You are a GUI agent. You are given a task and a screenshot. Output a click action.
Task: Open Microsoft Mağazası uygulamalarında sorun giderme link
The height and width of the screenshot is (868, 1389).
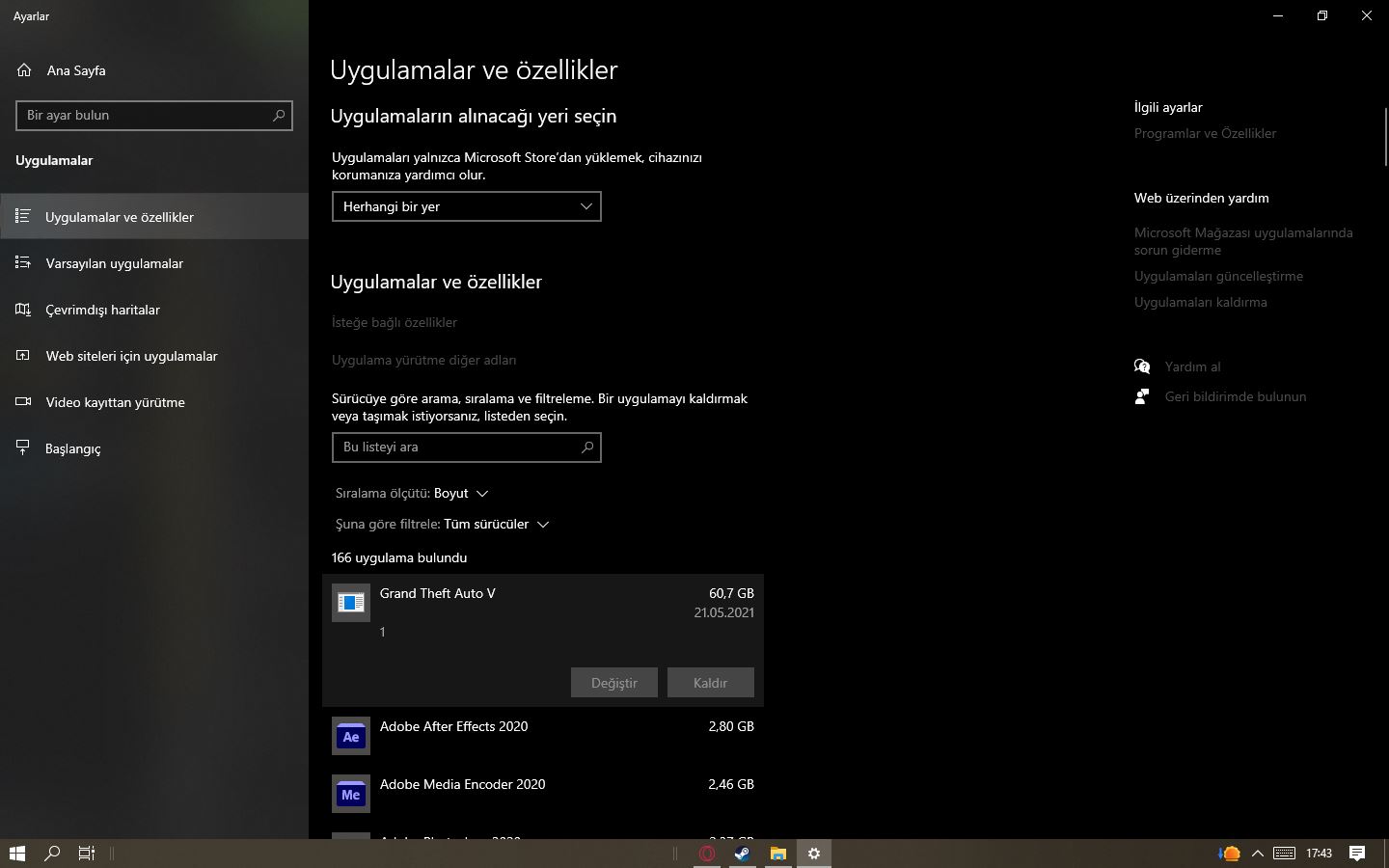pos(1243,241)
